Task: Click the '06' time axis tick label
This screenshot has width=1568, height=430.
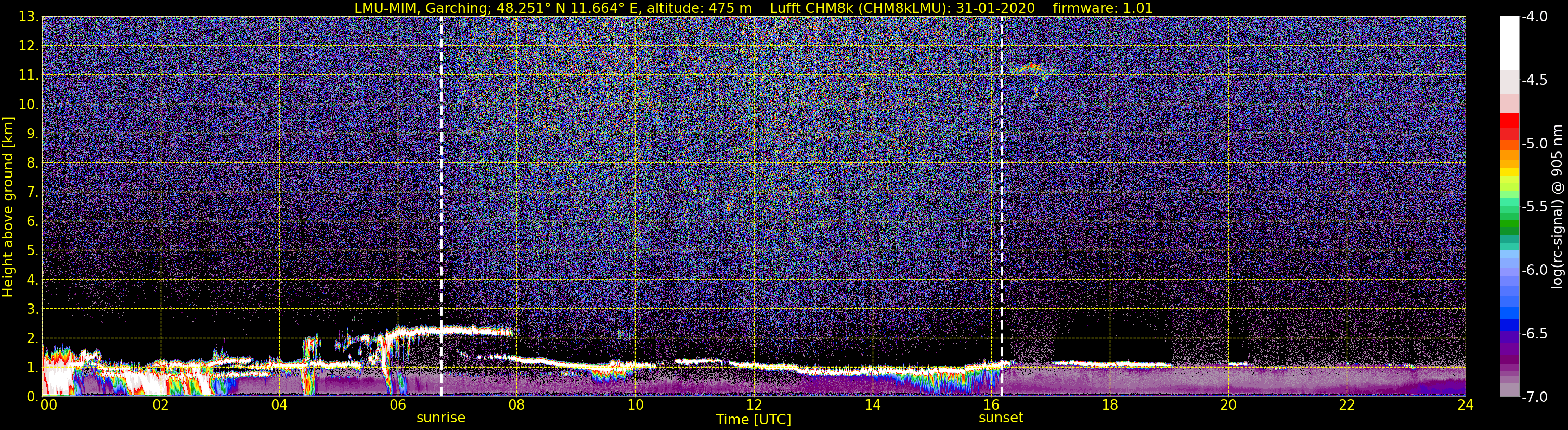Action: coord(398,405)
